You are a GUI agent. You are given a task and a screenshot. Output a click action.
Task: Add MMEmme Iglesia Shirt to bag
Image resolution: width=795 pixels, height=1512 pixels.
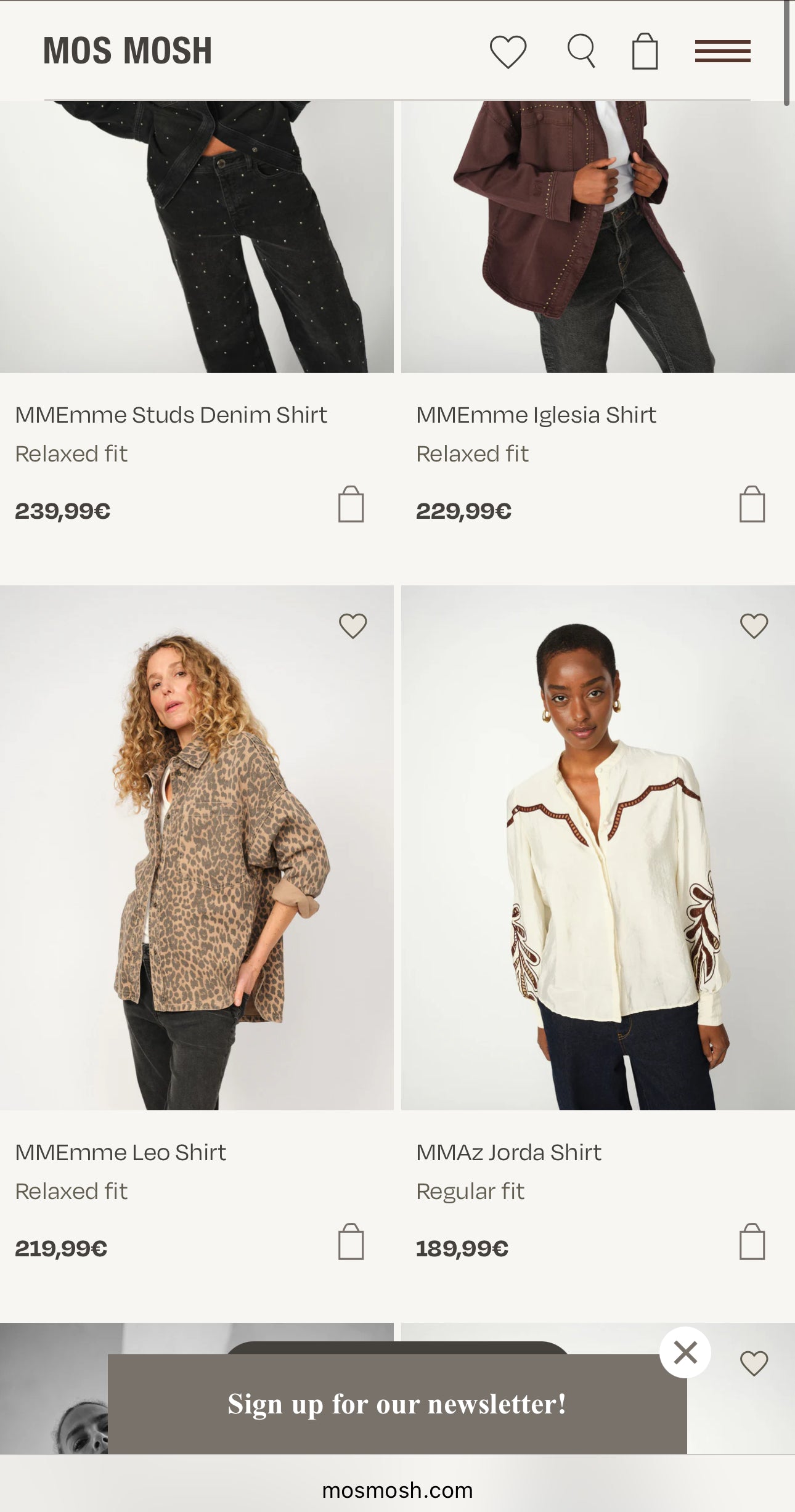pyautogui.click(x=752, y=505)
